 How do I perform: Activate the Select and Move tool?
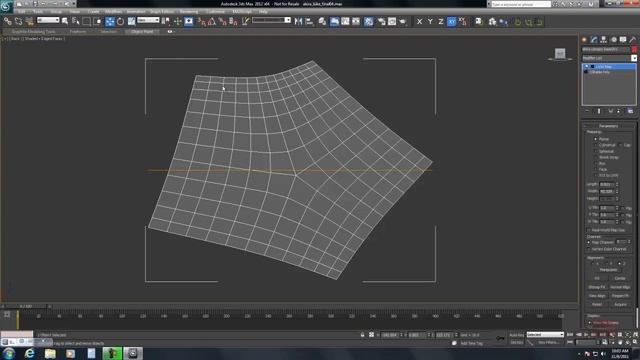[x=110, y=21]
